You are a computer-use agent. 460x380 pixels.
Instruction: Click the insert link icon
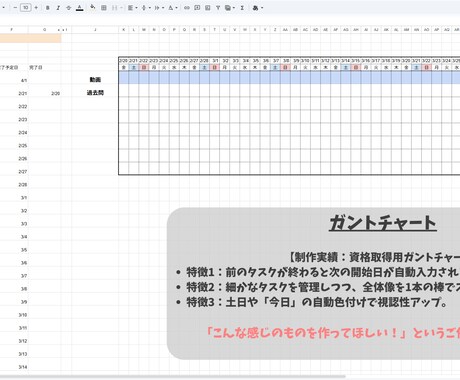pos(187,8)
